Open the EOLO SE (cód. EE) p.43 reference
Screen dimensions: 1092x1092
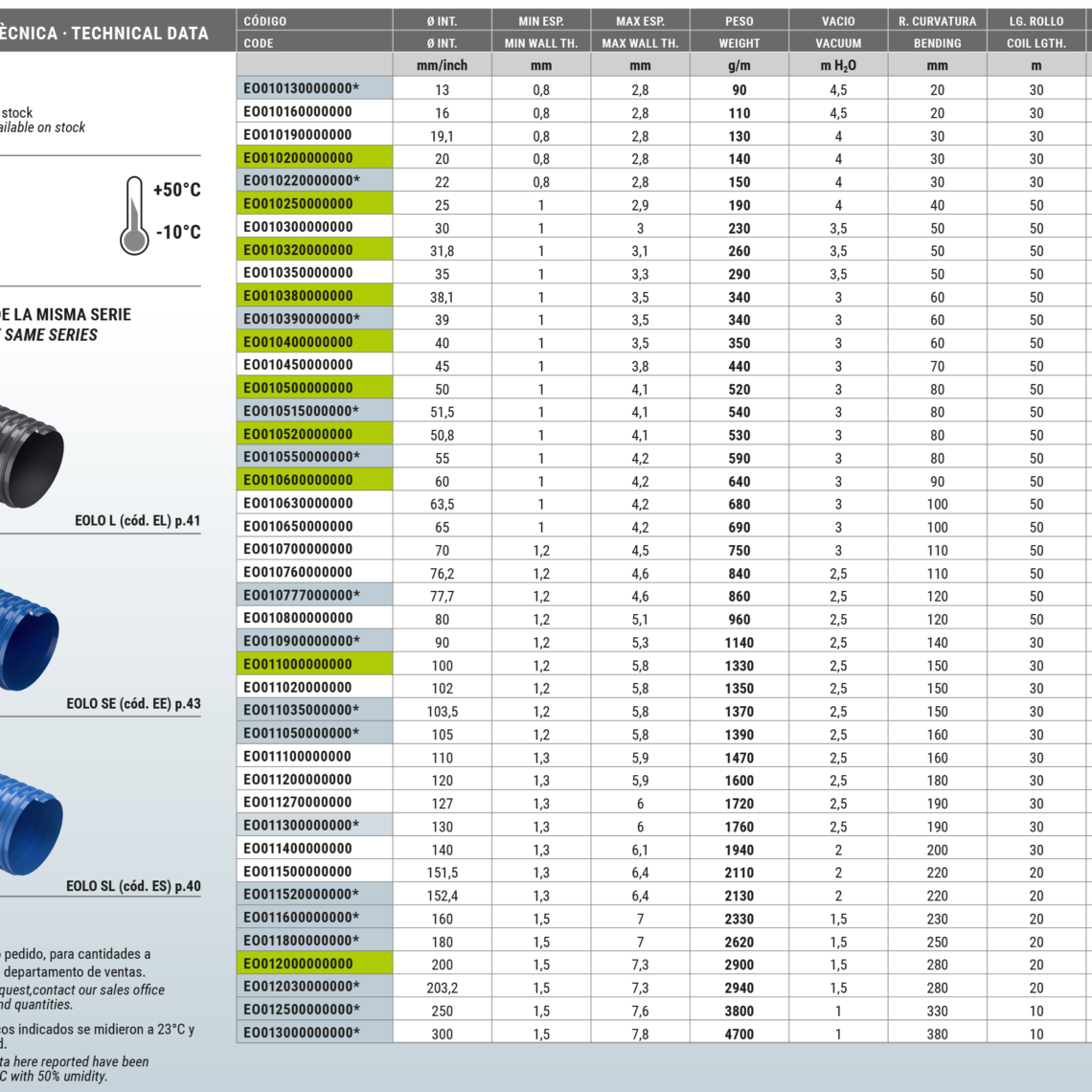[133, 703]
